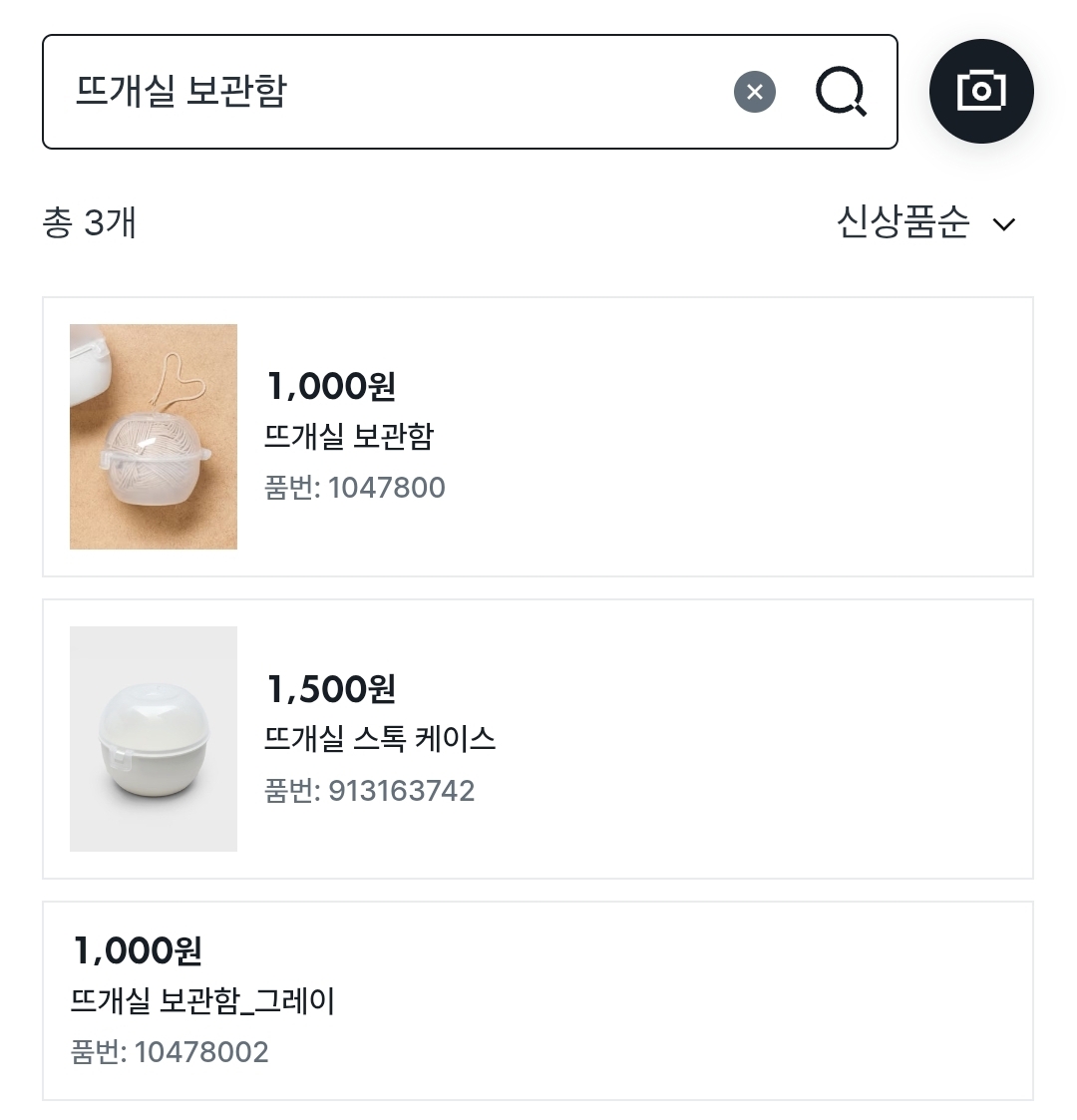
Task: Click the empty right side of the 그레이 card
Action: click(x=698, y=1001)
